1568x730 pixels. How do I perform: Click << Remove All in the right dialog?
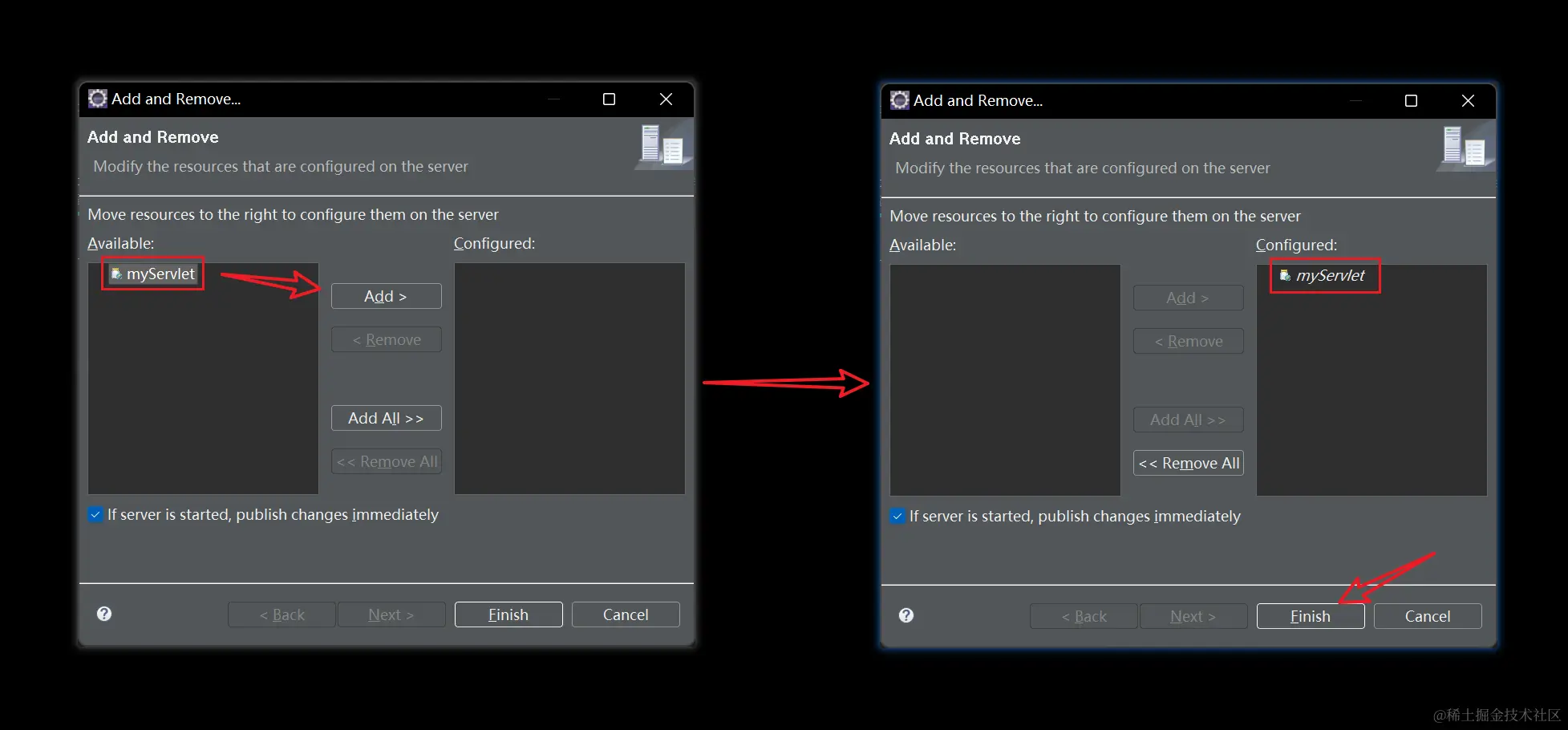tap(1188, 463)
